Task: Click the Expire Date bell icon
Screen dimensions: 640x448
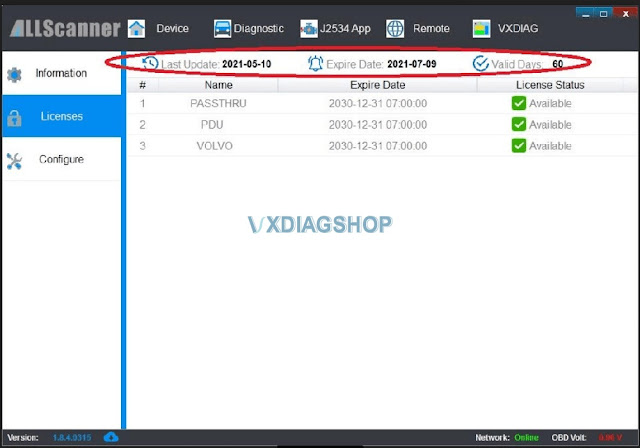Action: [316, 63]
